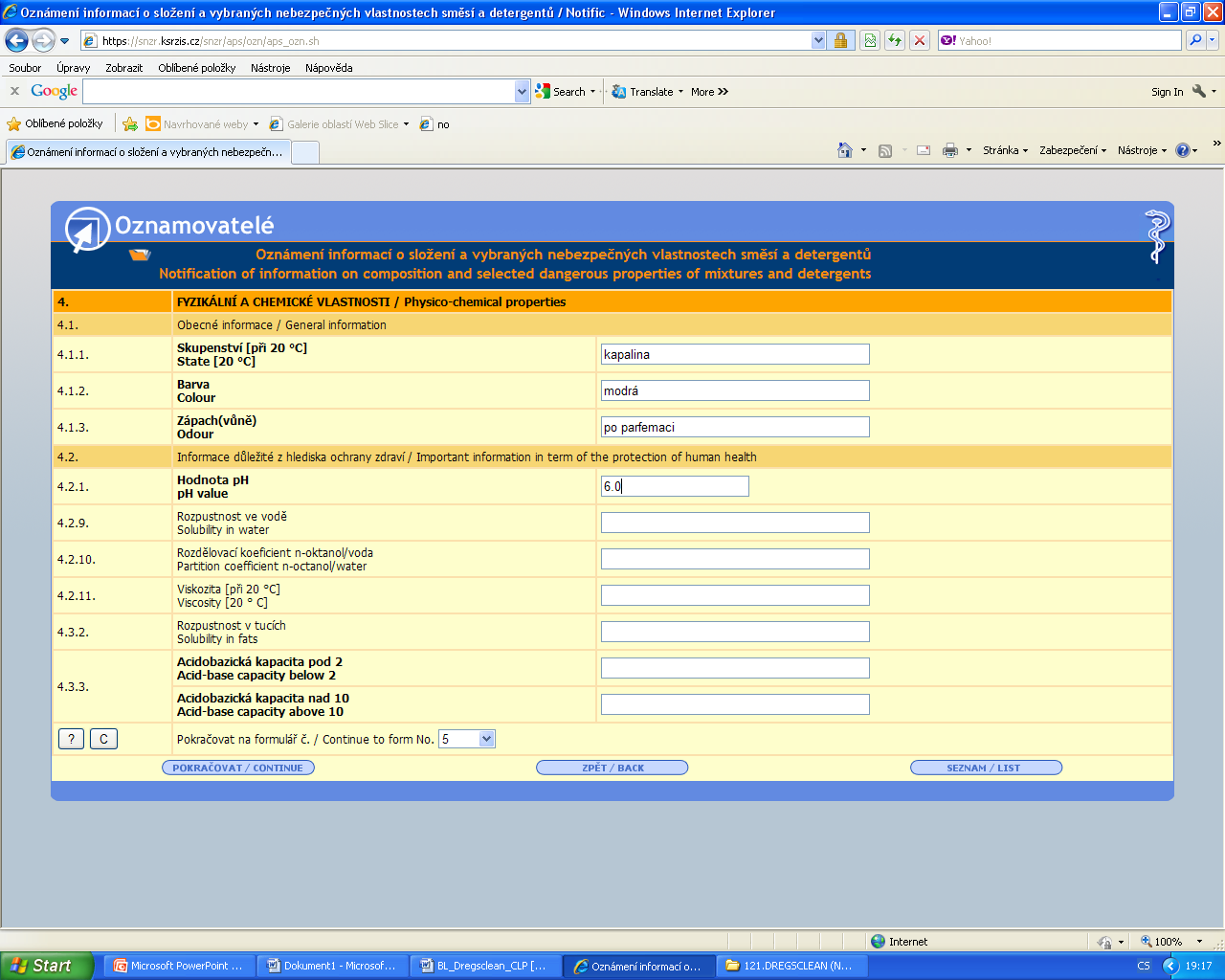Open the Oblíbené položky menu
1225x980 pixels.
(197, 68)
